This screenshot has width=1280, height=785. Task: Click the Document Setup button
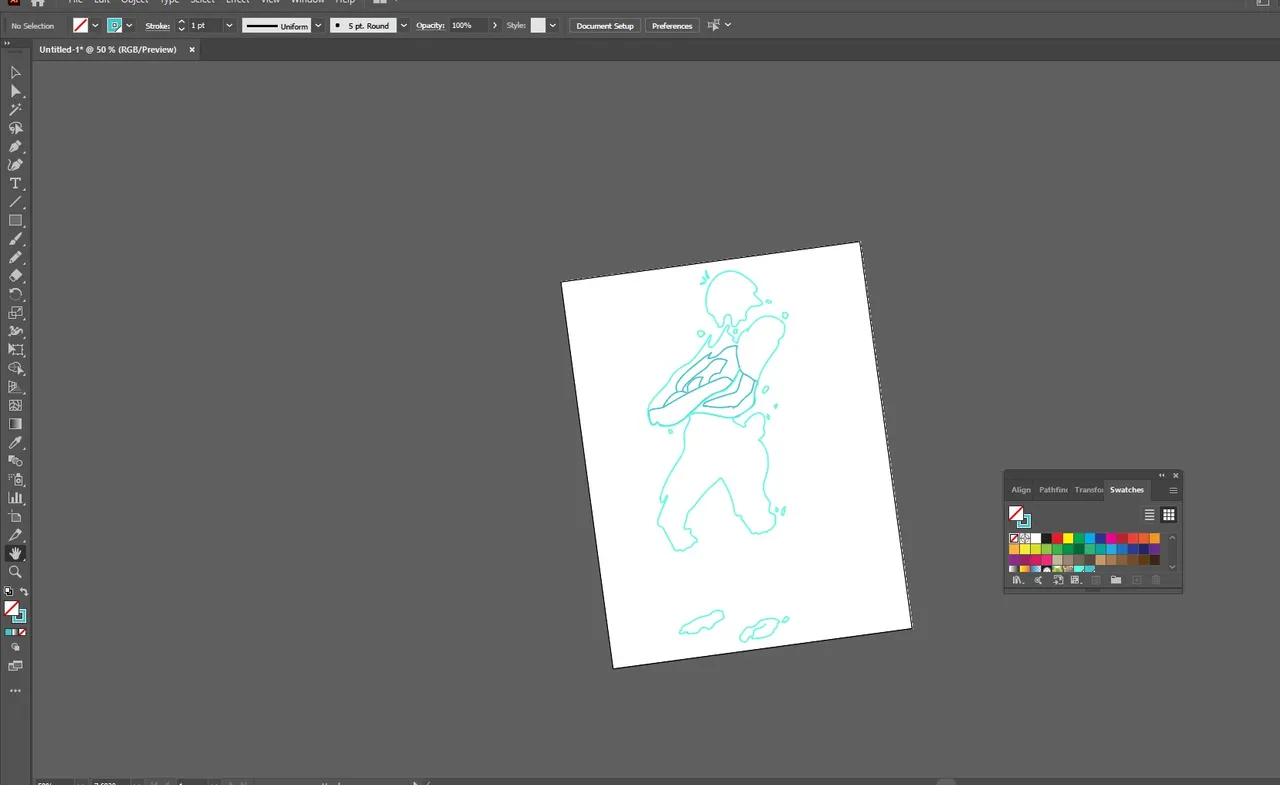point(605,25)
